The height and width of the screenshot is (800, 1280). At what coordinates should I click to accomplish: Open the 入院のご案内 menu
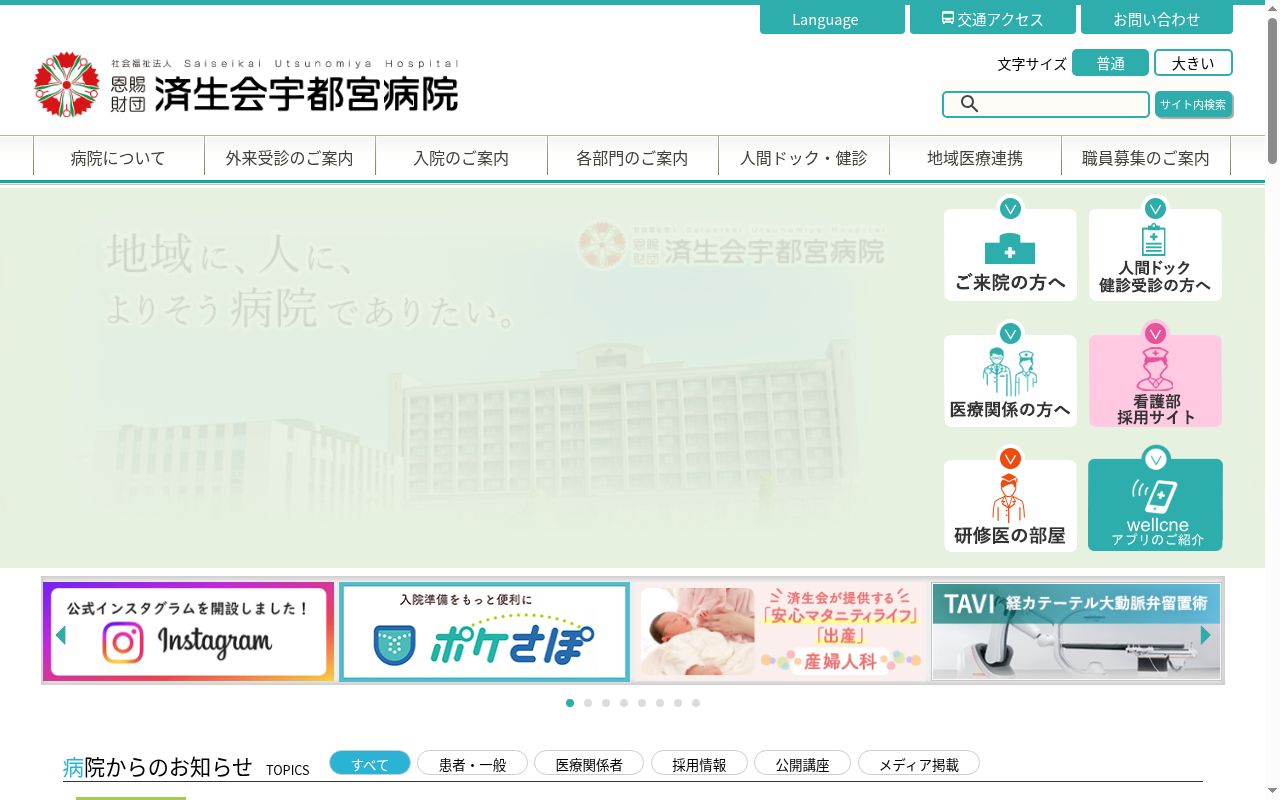pos(461,158)
